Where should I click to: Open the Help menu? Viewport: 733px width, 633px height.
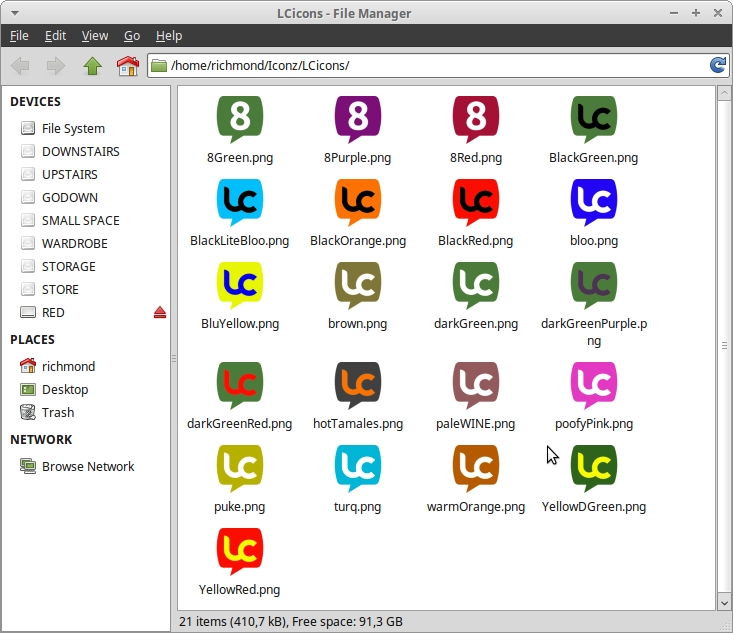pyautogui.click(x=169, y=35)
